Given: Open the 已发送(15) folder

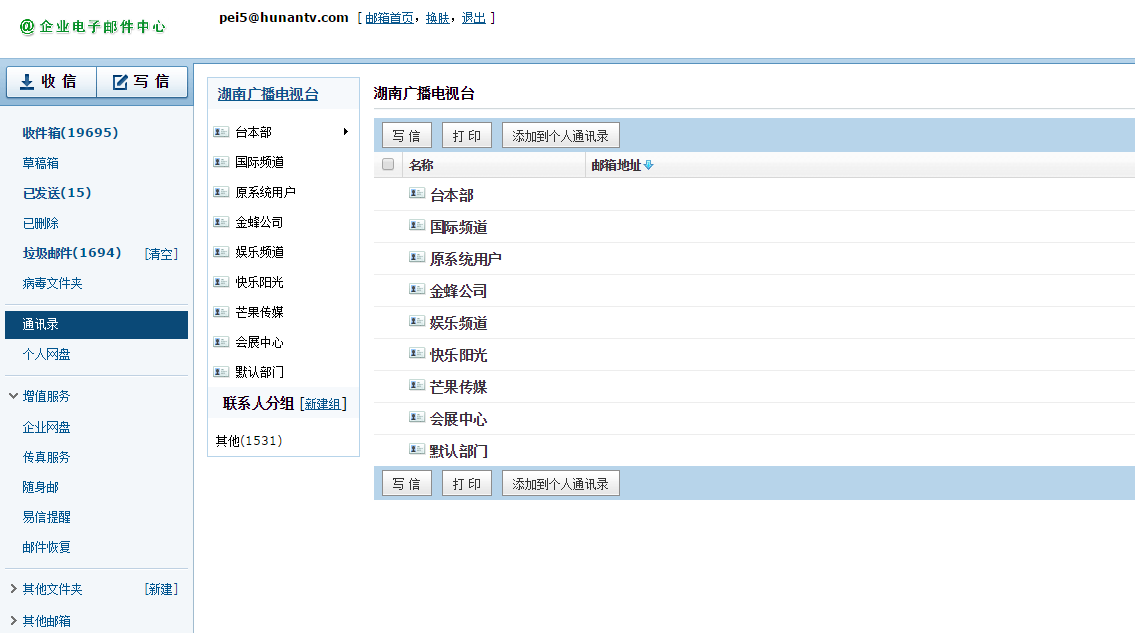Looking at the screenshot, I should tap(57, 193).
